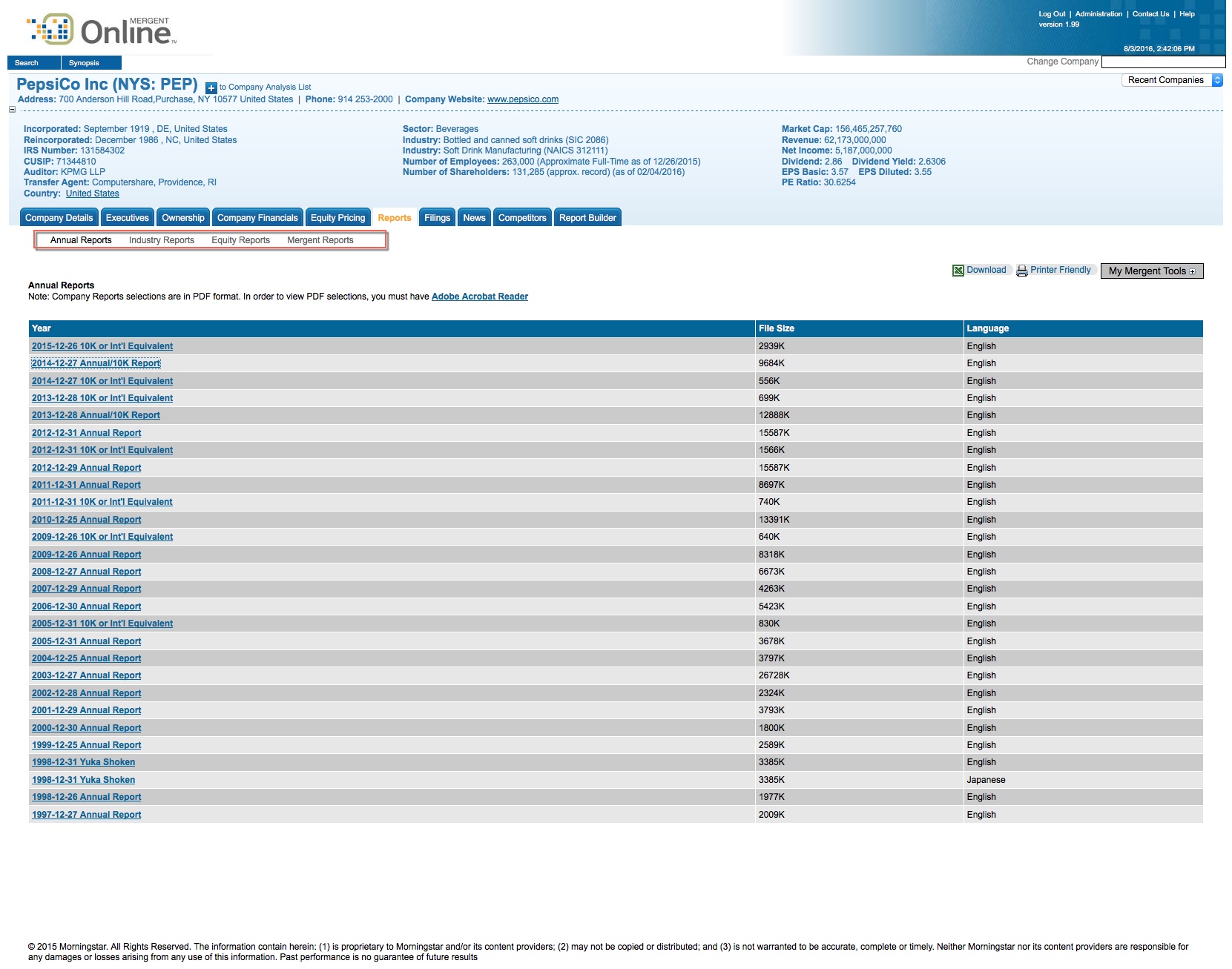Switch to Filings tab

[438, 218]
